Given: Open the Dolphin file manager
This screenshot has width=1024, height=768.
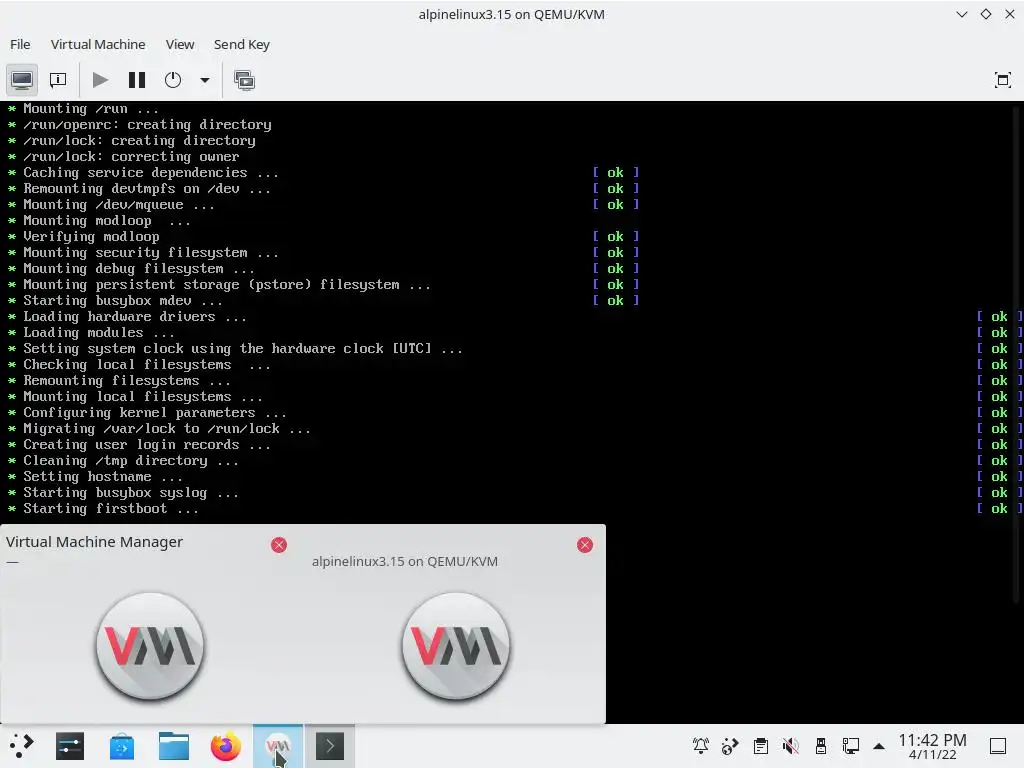Looking at the screenshot, I should click(x=174, y=746).
